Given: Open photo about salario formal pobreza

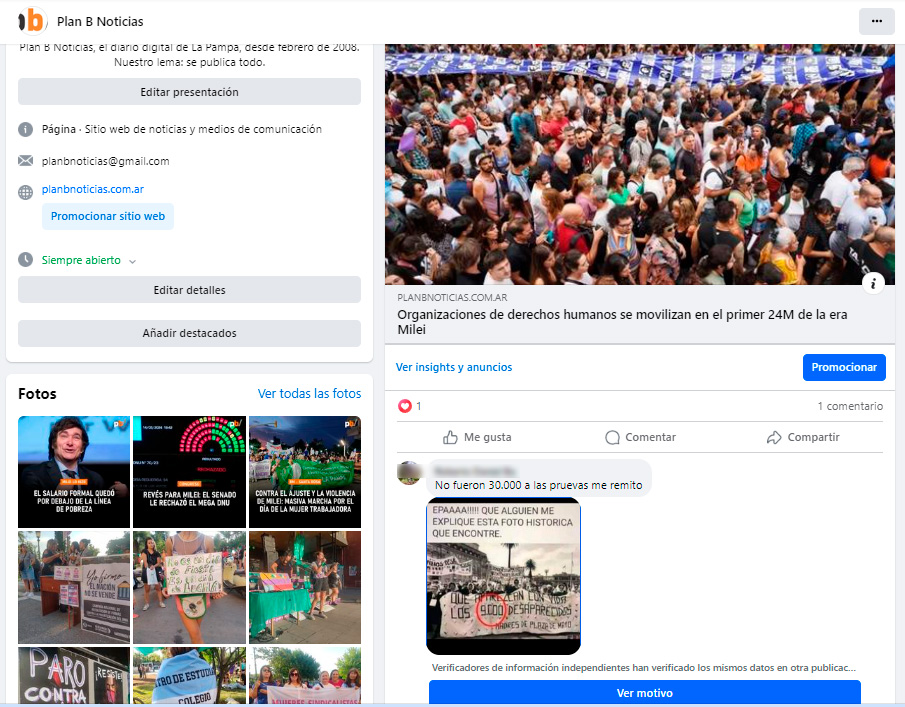Looking at the screenshot, I should coord(74,472).
